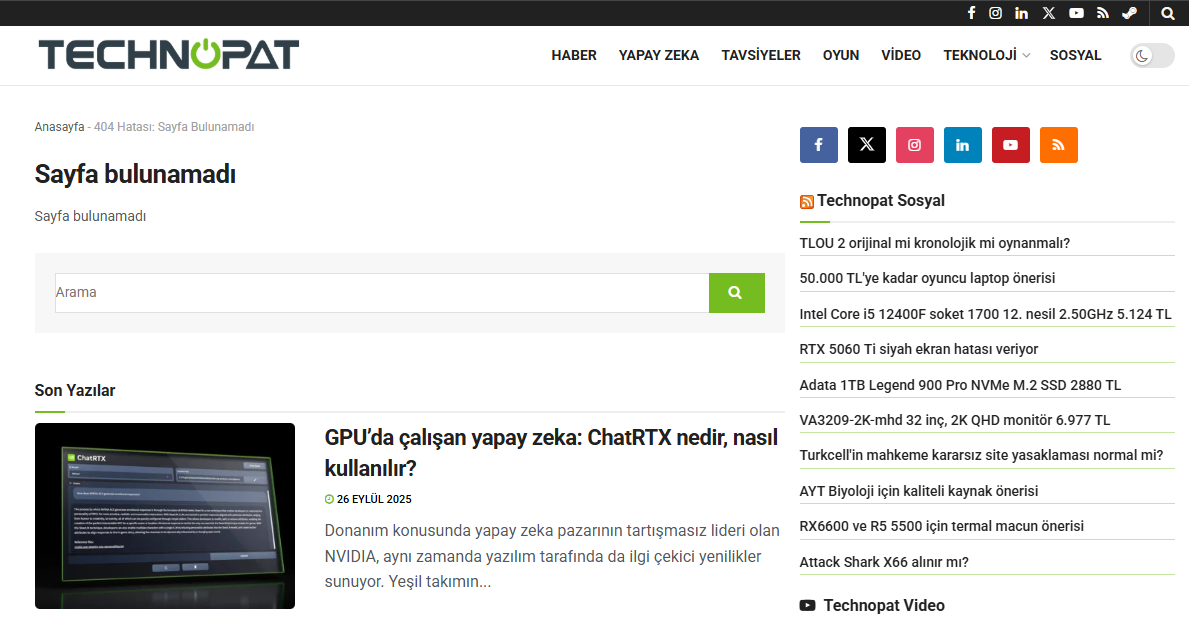Open 'VA3209-2K-mhd 32 inç' monitor topic
Screen dimensions: 1189x623
click(x=955, y=420)
